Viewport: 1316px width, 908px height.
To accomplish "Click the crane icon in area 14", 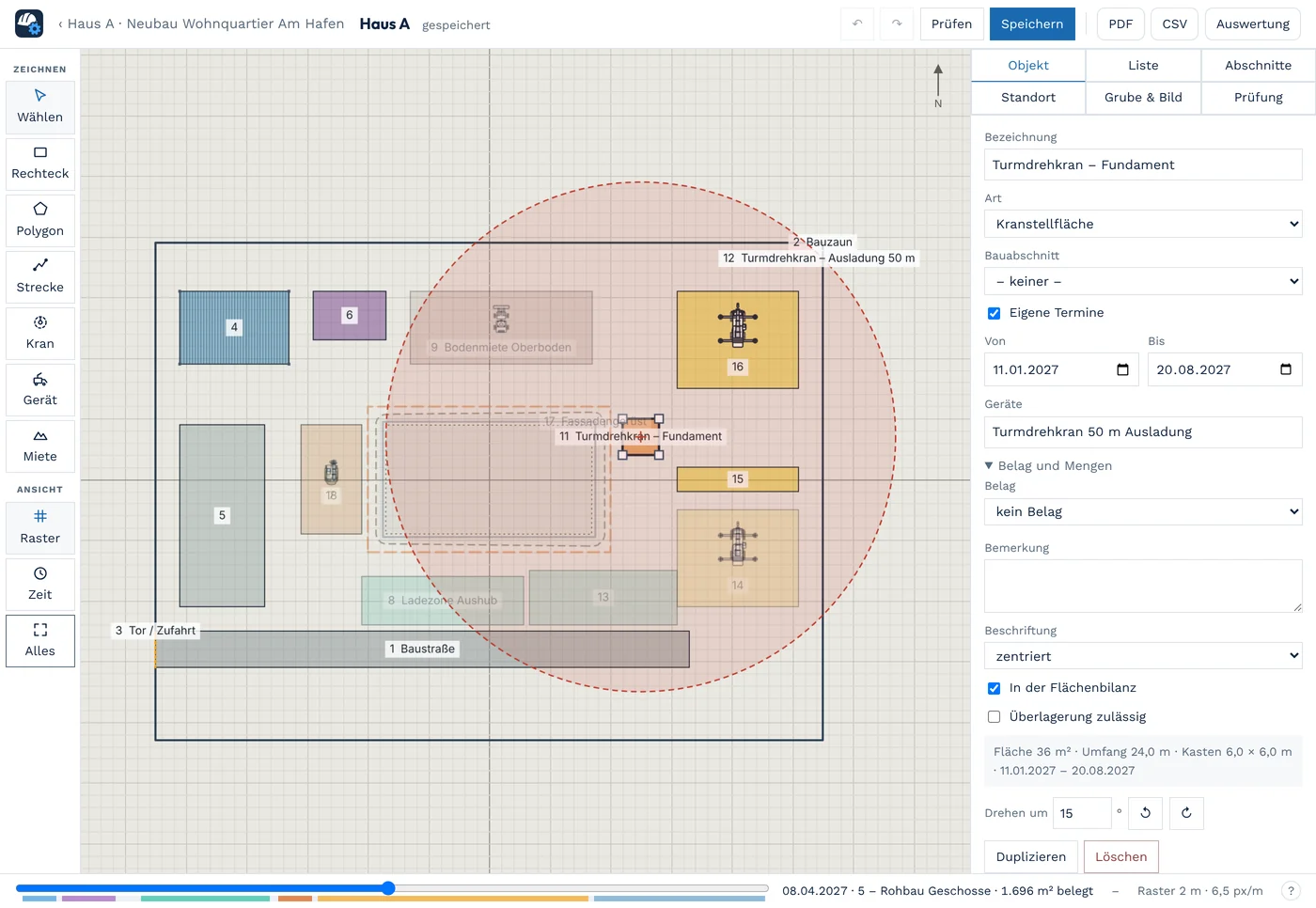I will 738,545.
